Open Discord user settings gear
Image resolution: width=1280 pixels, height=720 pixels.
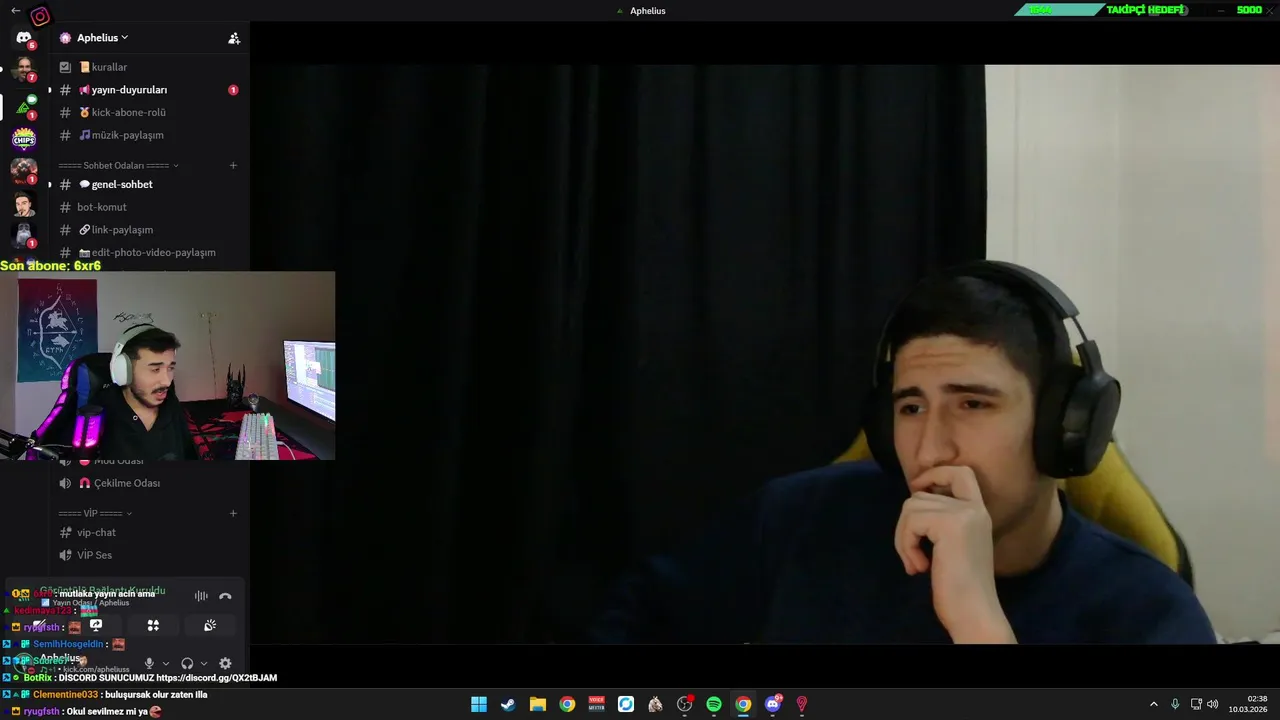pyautogui.click(x=225, y=663)
